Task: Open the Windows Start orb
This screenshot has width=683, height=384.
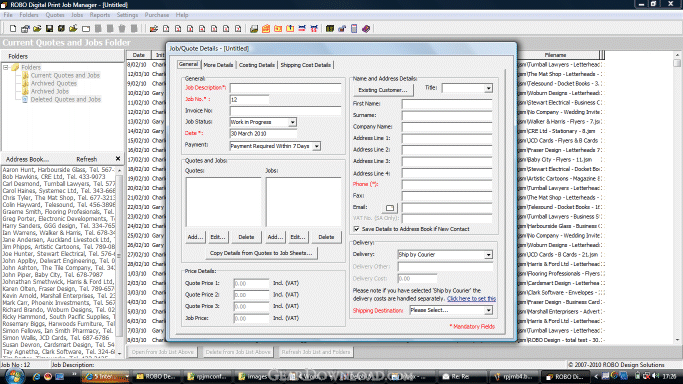Action: click(14, 376)
